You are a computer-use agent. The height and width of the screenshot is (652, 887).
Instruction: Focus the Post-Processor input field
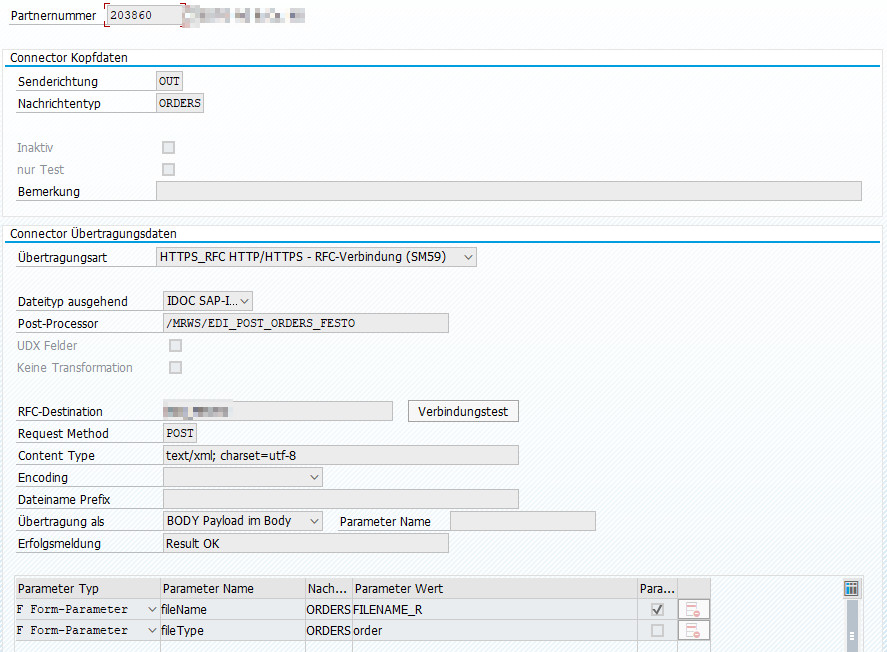[304, 323]
